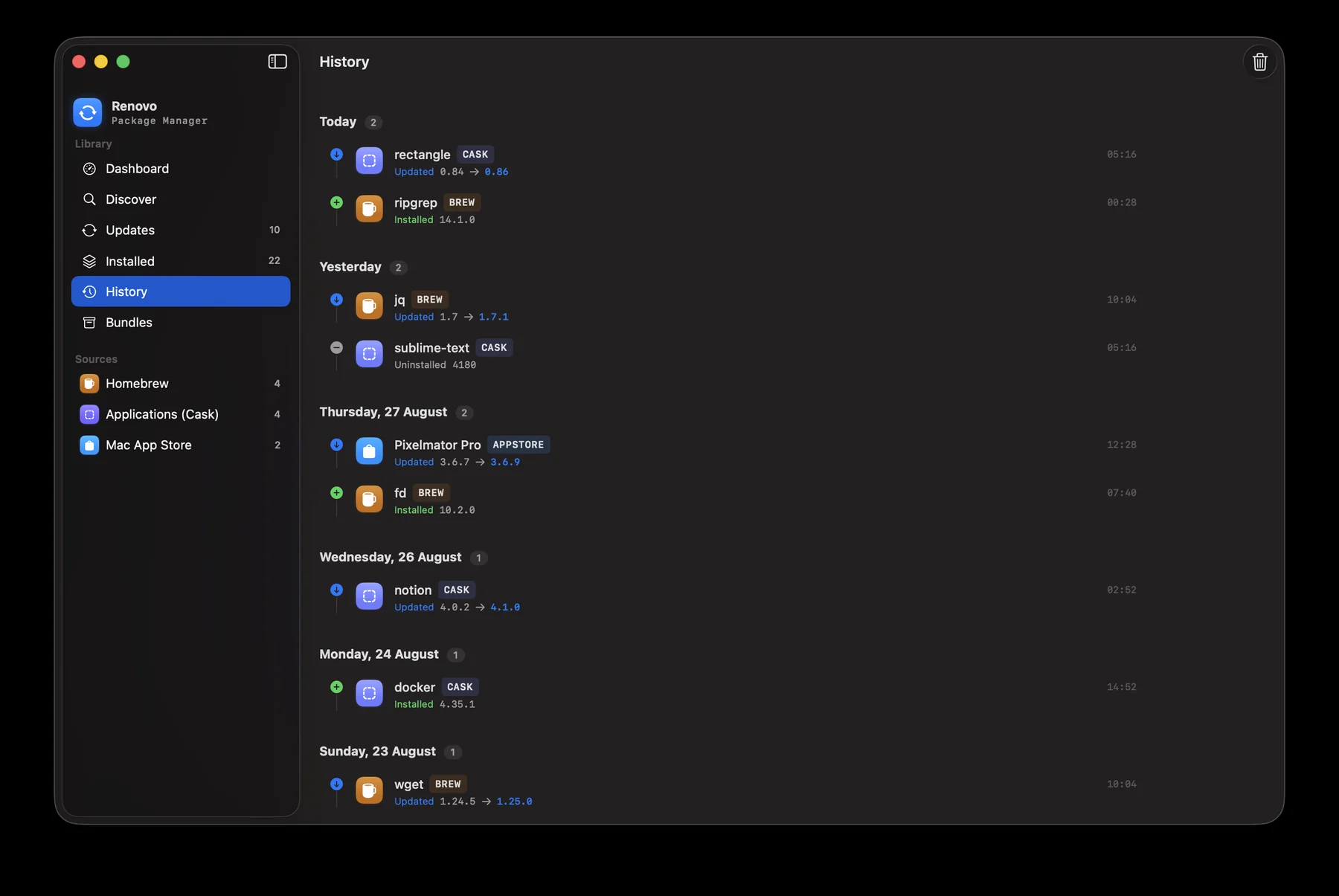Click the Thursday, 27 August header
The width and height of the screenshot is (1339, 896).
[383, 412]
